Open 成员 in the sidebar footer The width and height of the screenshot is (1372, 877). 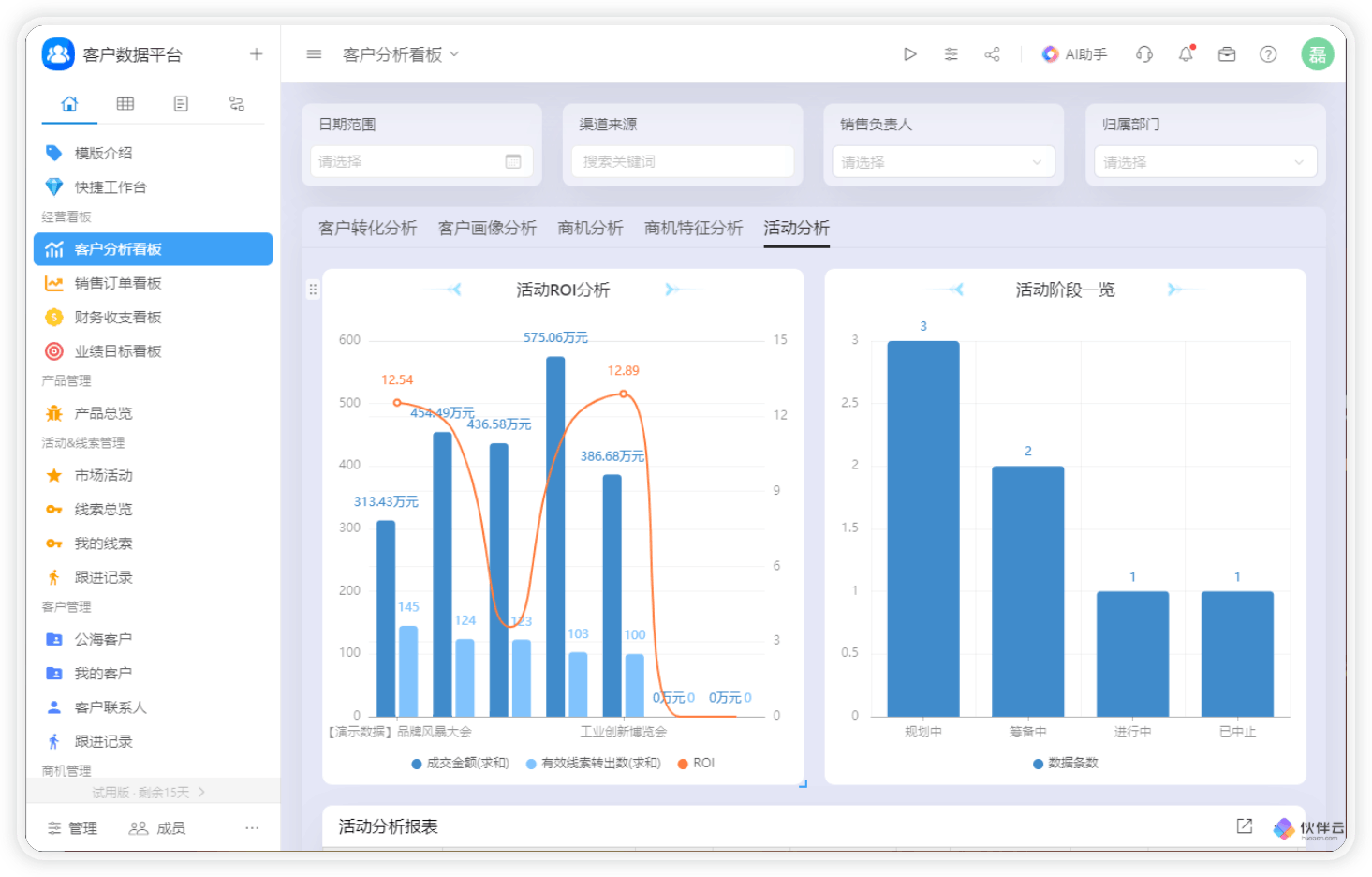click(x=157, y=828)
